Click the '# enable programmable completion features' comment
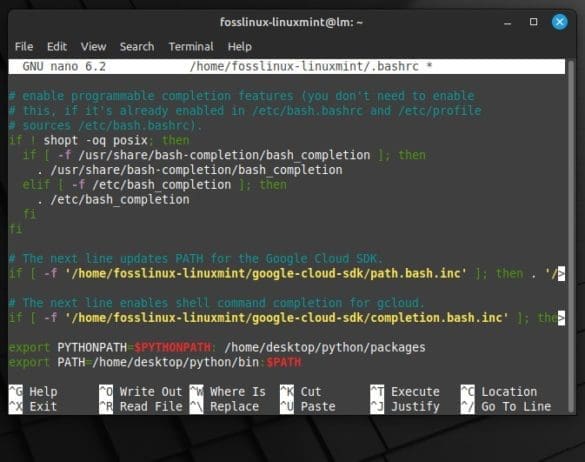Image resolution: width=585 pixels, height=462 pixels. click(241, 96)
